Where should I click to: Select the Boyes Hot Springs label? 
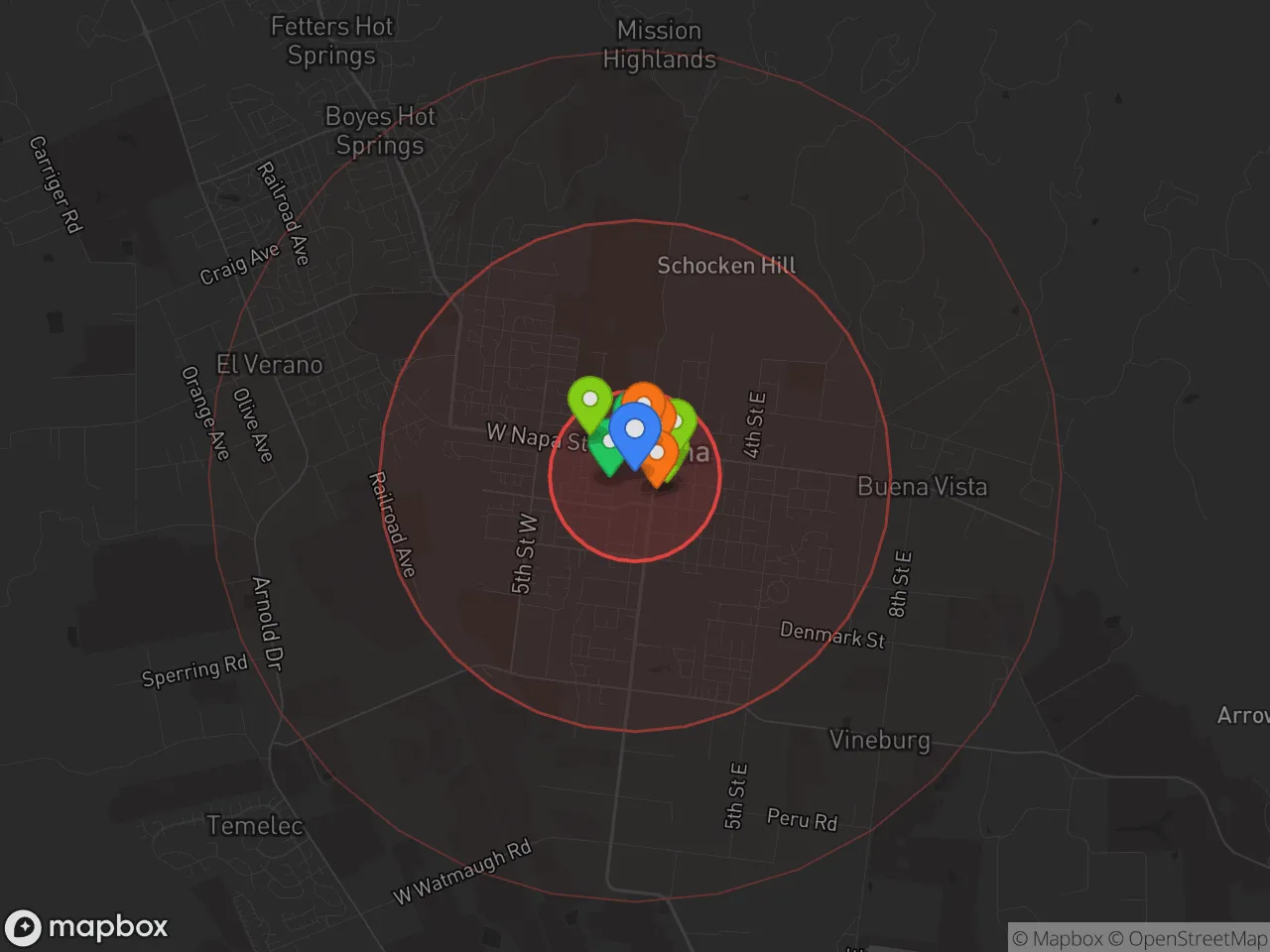click(x=380, y=130)
